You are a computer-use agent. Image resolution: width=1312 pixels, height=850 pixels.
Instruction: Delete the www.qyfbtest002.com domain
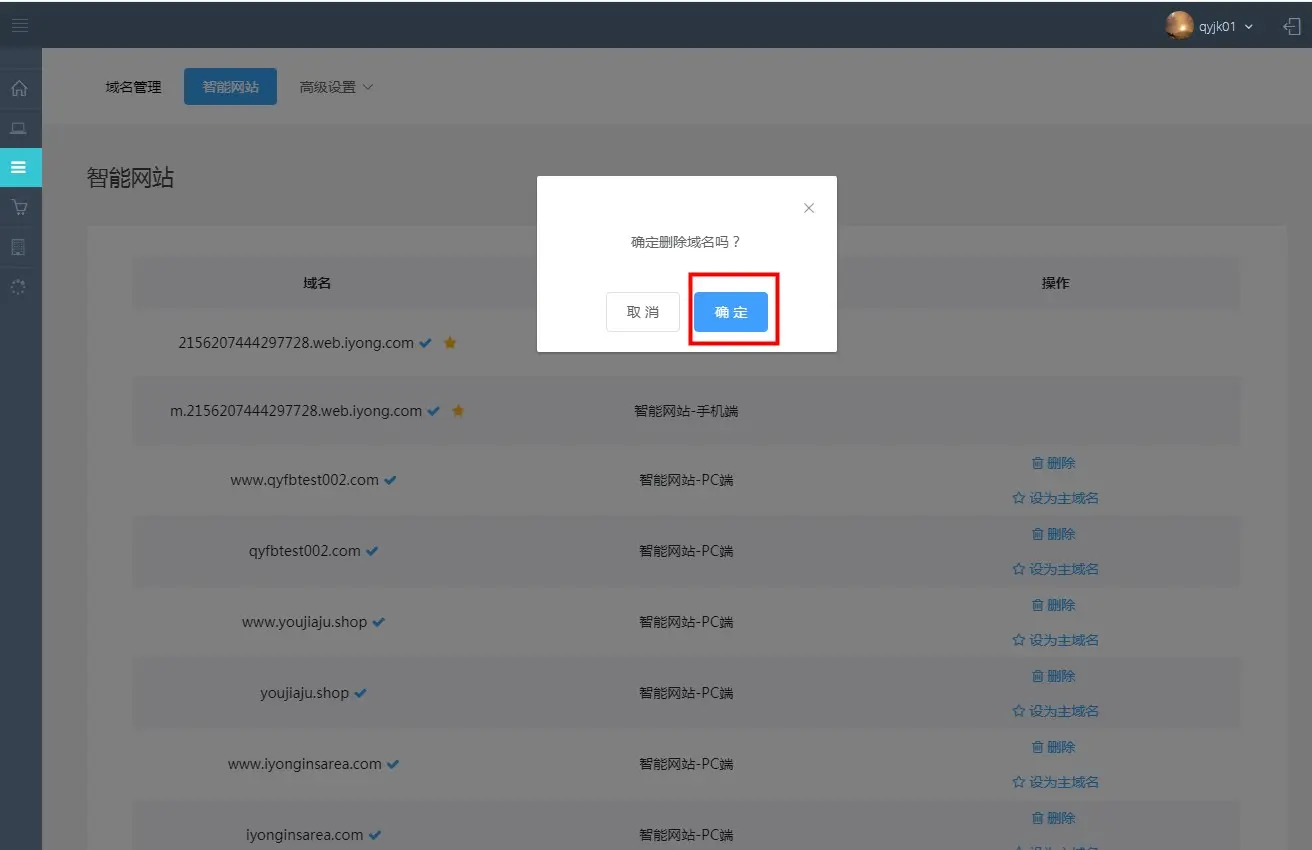[x=1054, y=463]
